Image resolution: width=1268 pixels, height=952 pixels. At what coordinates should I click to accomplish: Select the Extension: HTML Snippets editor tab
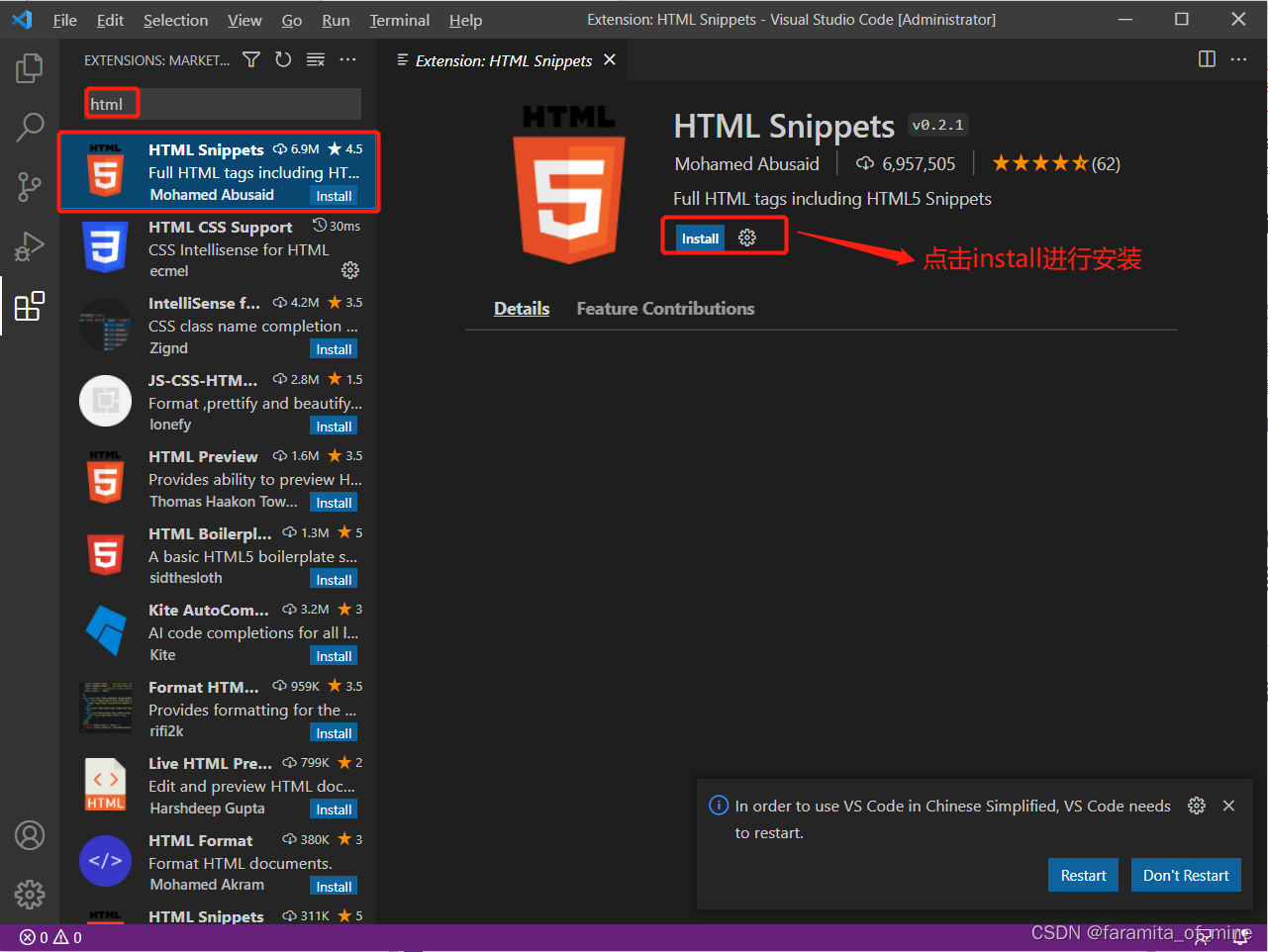[x=503, y=60]
